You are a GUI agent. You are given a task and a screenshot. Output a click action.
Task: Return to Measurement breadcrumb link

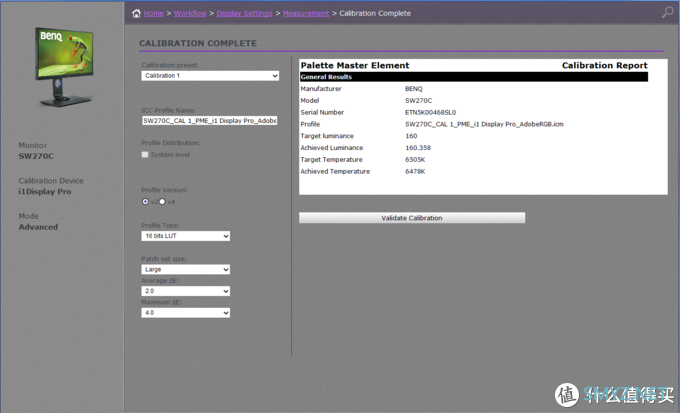click(306, 13)
